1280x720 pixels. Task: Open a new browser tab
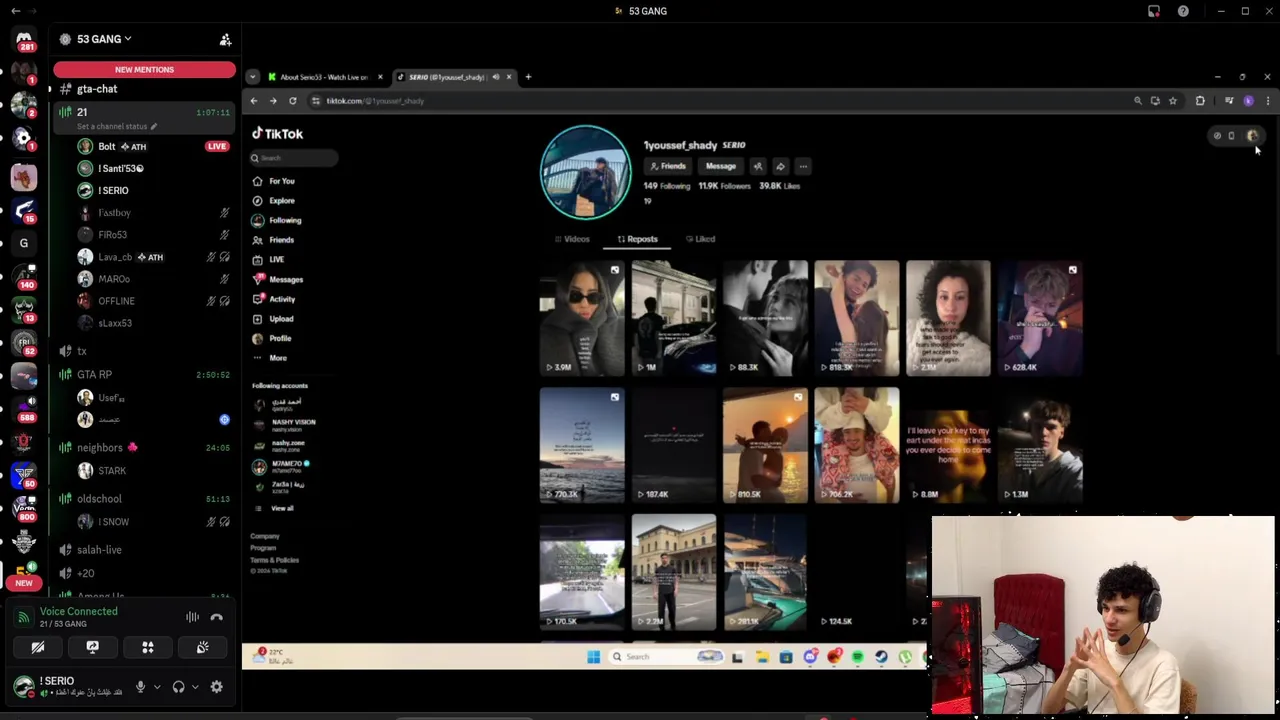pyautogui.click(x=528, y=77)
